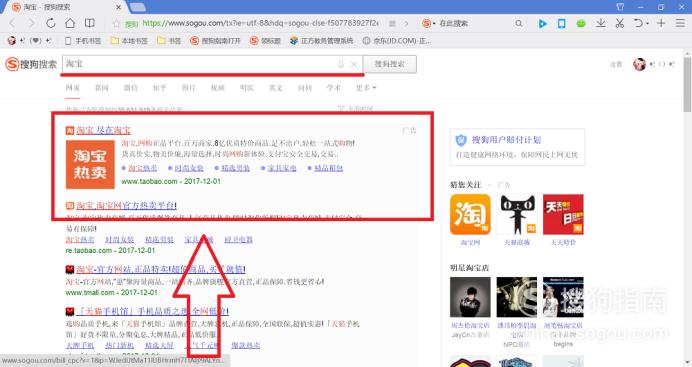This screenshot has width=692, height=367.
Task: Open the 正方教务管理系统 bookmark
Action: pos(322,41)
